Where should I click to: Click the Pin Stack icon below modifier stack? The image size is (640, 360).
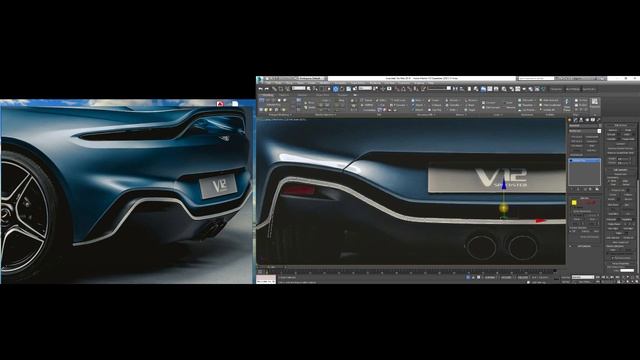(572, 189)
